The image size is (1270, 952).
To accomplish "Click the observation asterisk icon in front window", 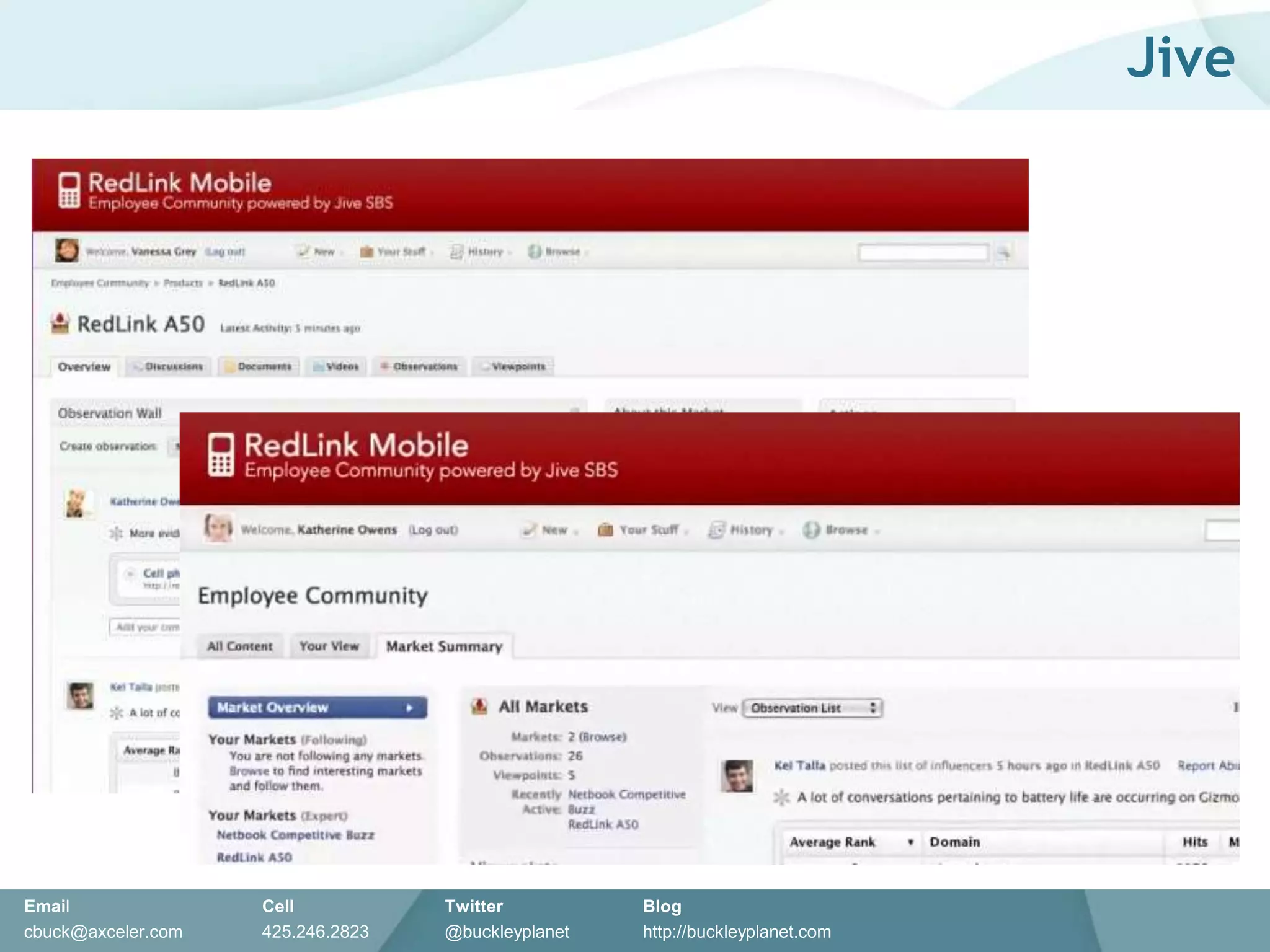I will (781, 797).
